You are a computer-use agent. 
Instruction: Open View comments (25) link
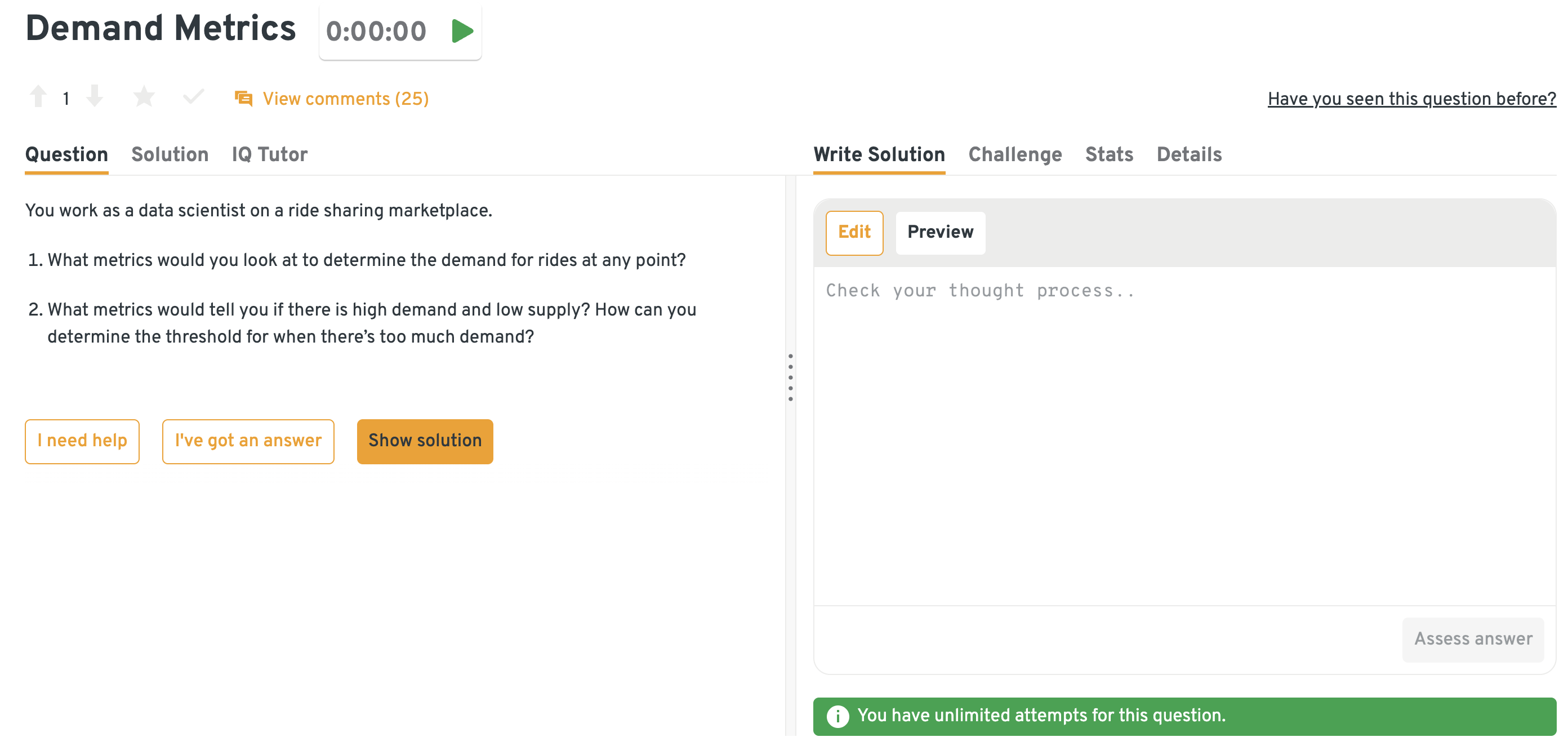pyautogui.click(x=345, y=99)
